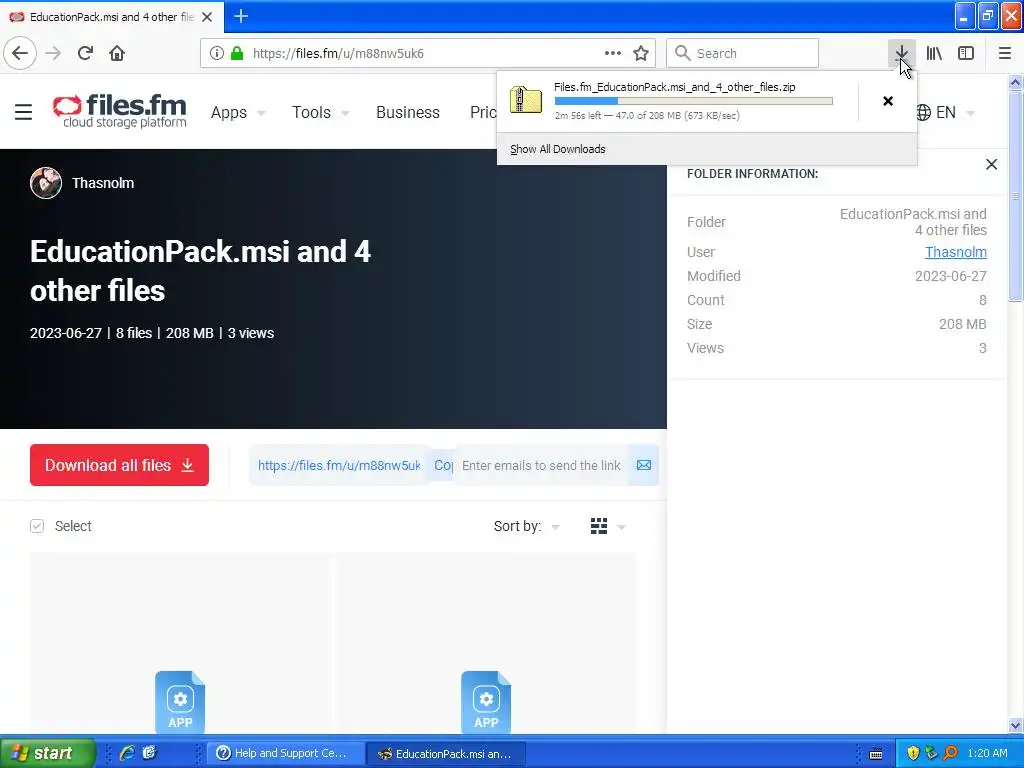
Task: Open a new browser tab
Action: 241,16
